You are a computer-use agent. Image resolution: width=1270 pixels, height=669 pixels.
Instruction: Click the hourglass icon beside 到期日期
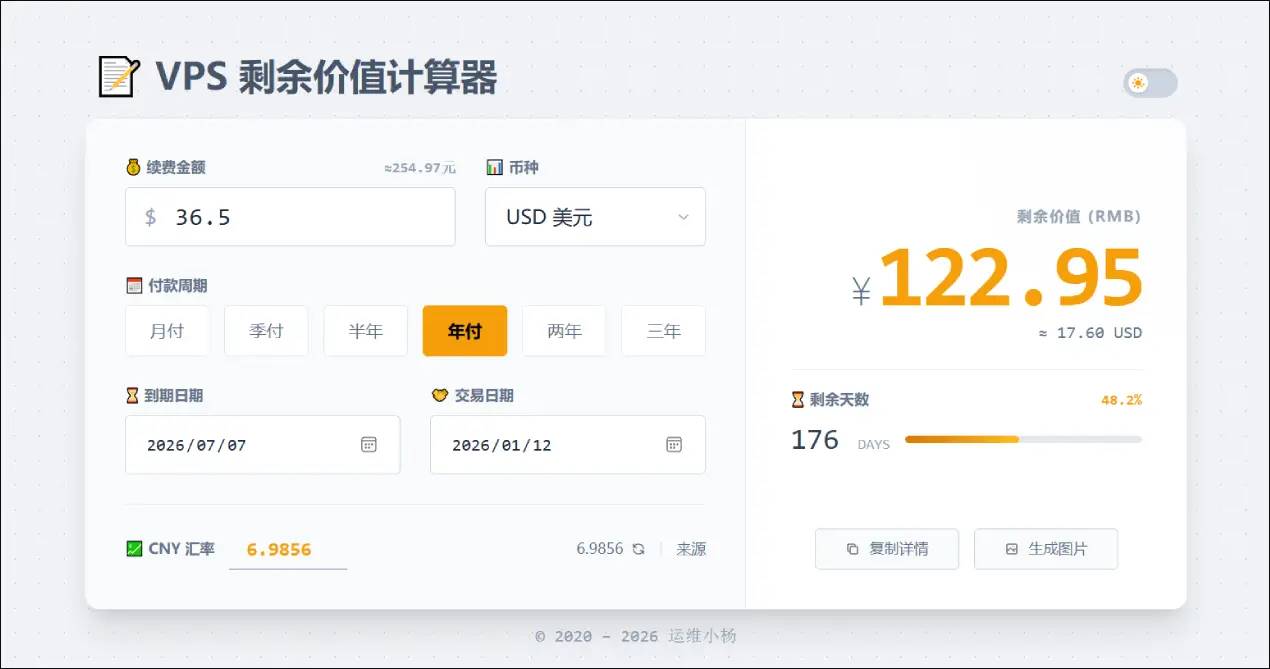133,395
